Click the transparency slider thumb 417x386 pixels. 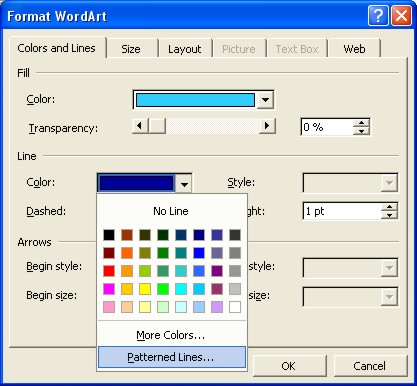(x=157, y=126)
